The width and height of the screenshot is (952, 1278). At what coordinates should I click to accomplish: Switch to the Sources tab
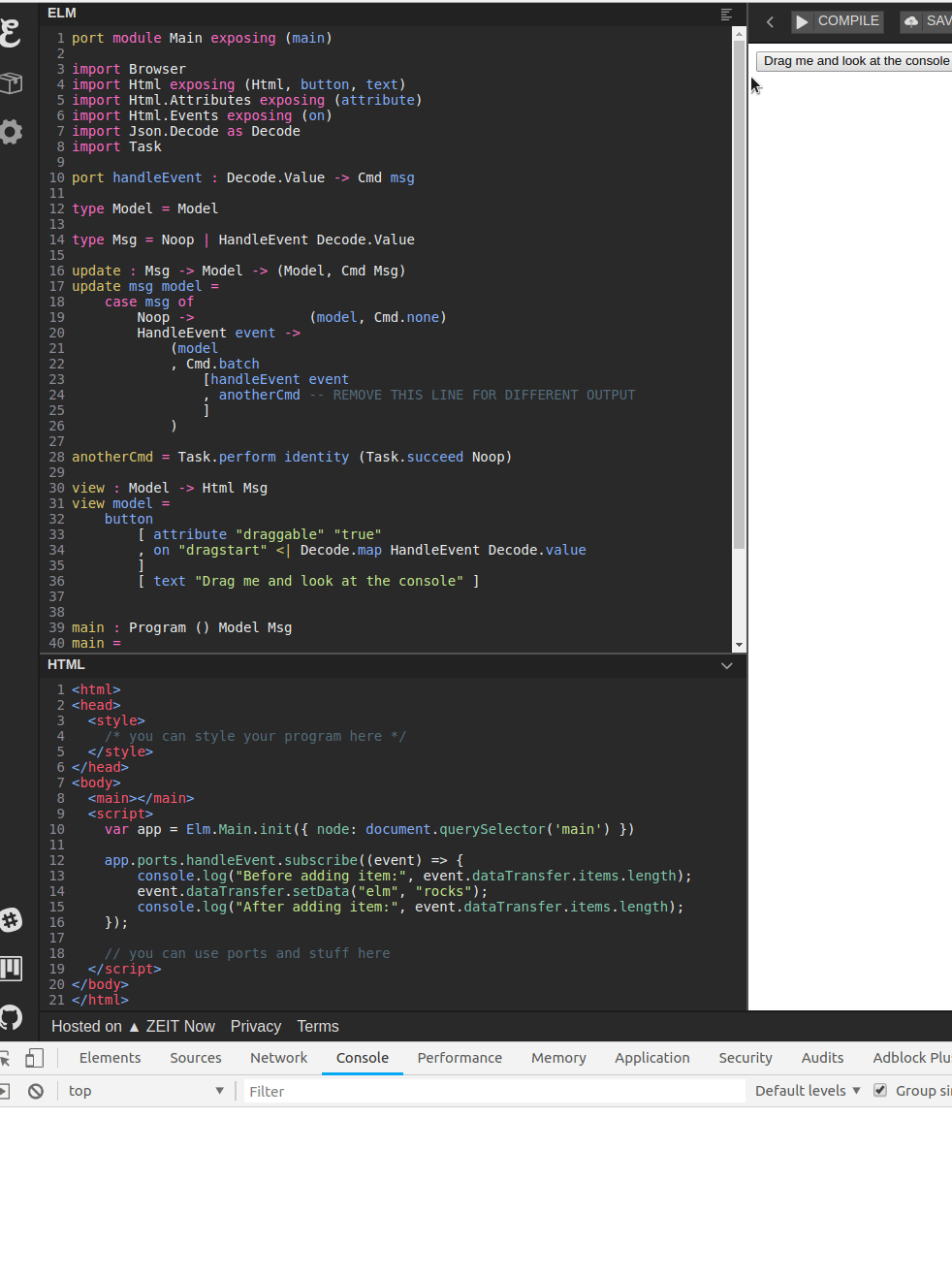tap(196, 1058)
